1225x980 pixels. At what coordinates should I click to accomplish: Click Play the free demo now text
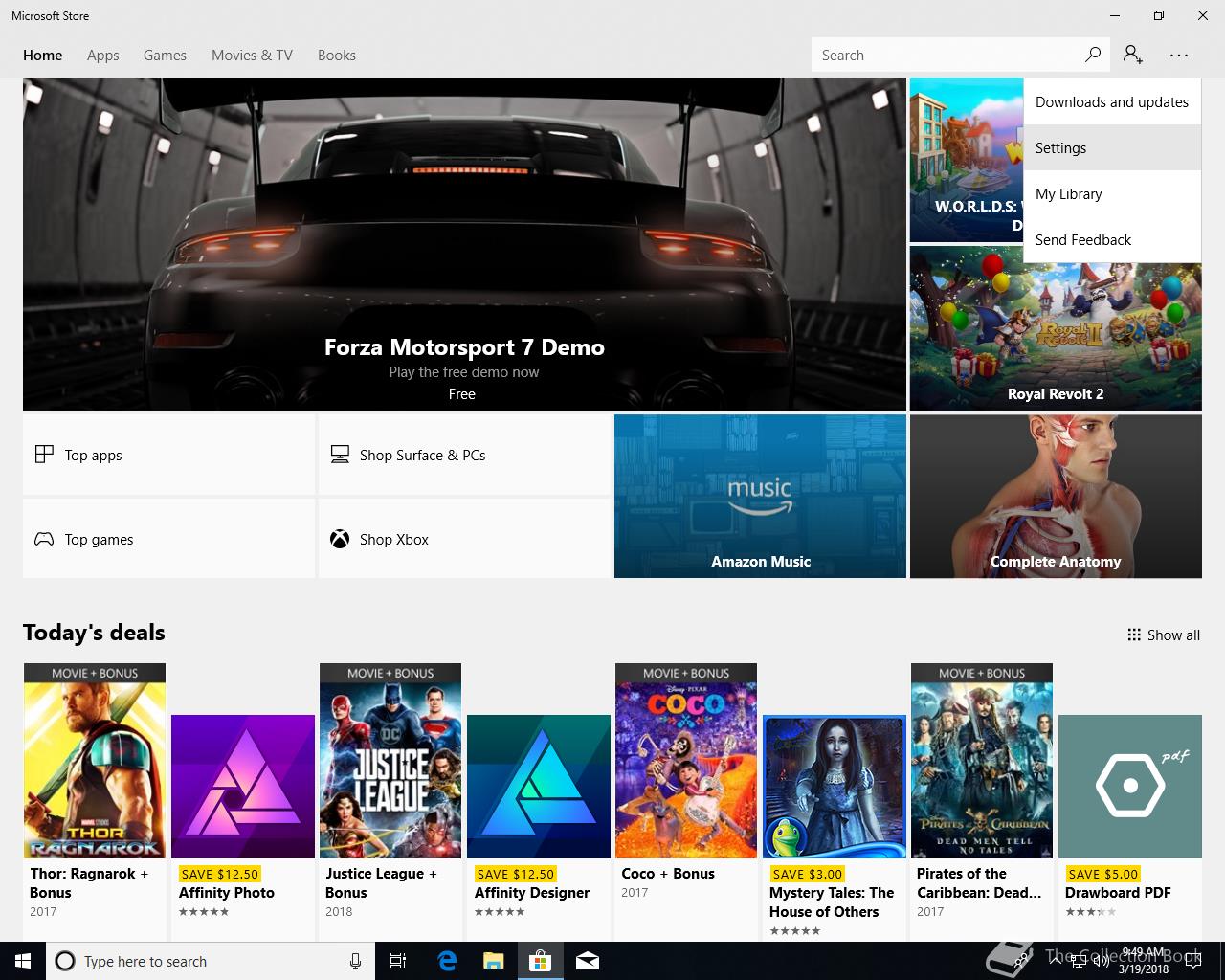464,372
